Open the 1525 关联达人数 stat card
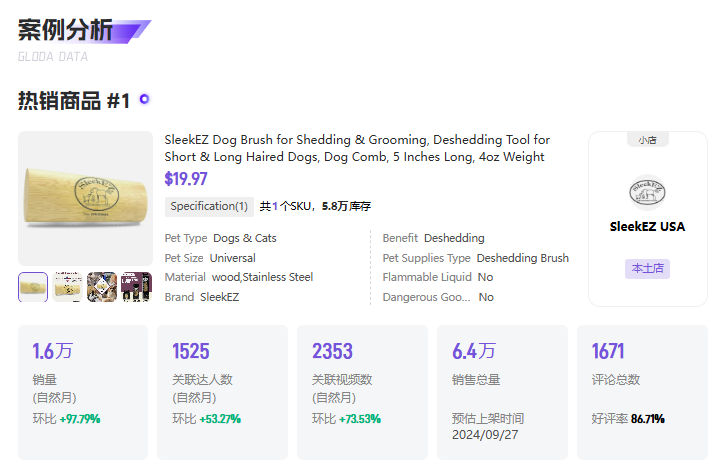The image size is (723, 472). click(222, 392)
